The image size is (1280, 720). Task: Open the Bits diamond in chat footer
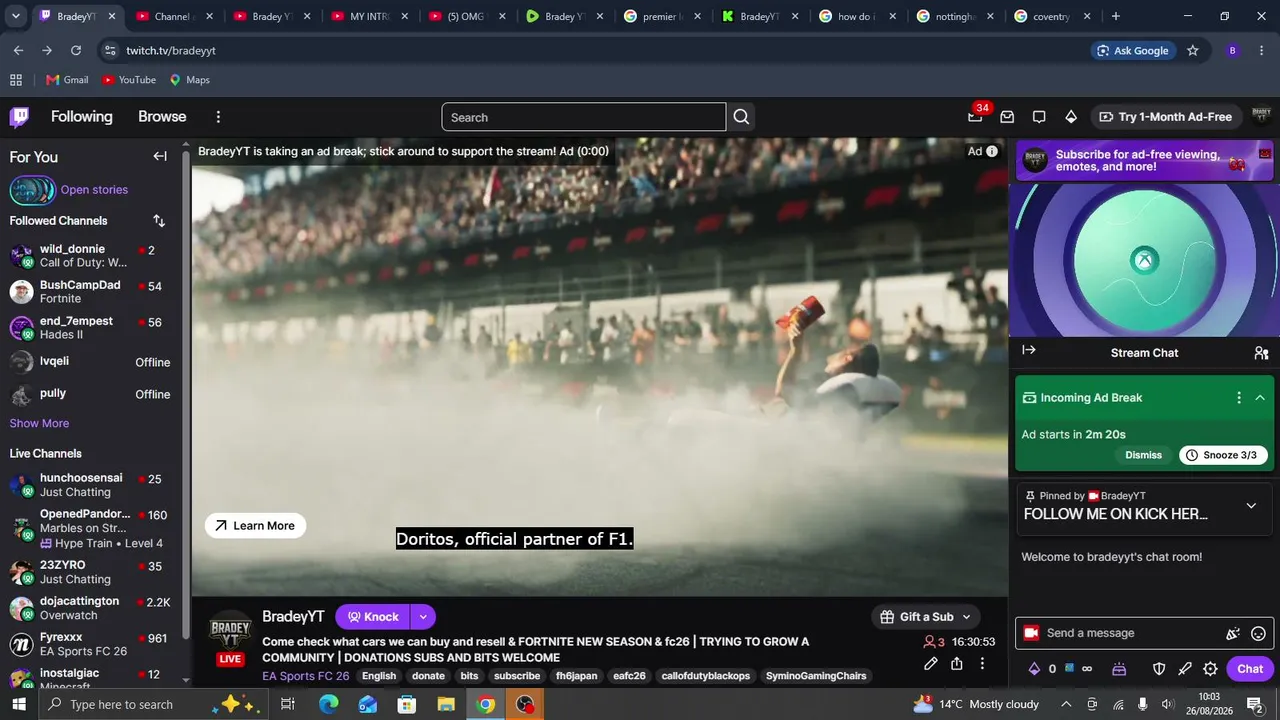[x=1034, y=669]
